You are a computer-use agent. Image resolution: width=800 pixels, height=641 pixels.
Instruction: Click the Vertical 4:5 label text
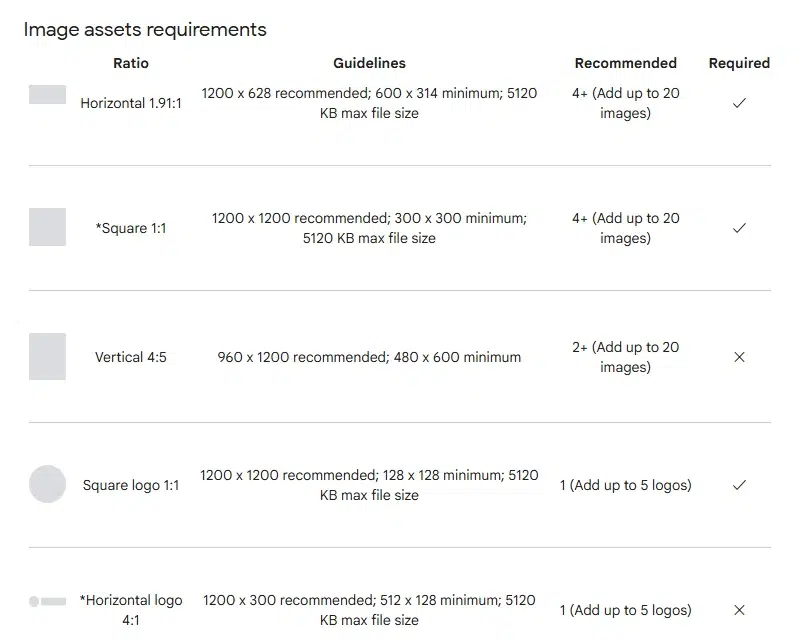pyautogui.click(x=131, y=357)
